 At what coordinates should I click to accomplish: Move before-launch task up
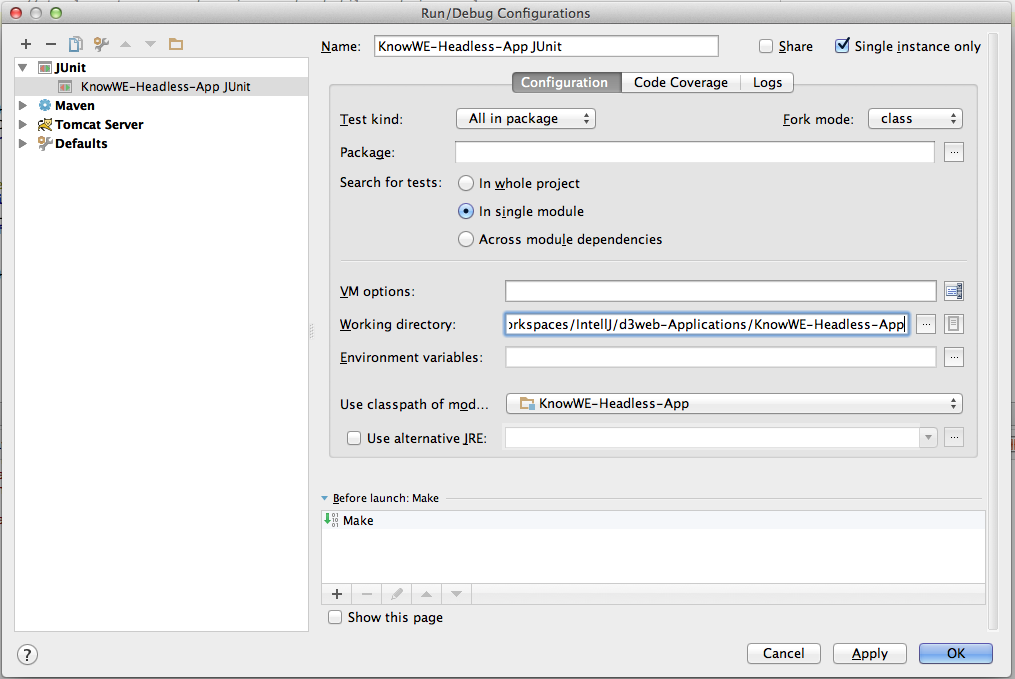point(426,594)
